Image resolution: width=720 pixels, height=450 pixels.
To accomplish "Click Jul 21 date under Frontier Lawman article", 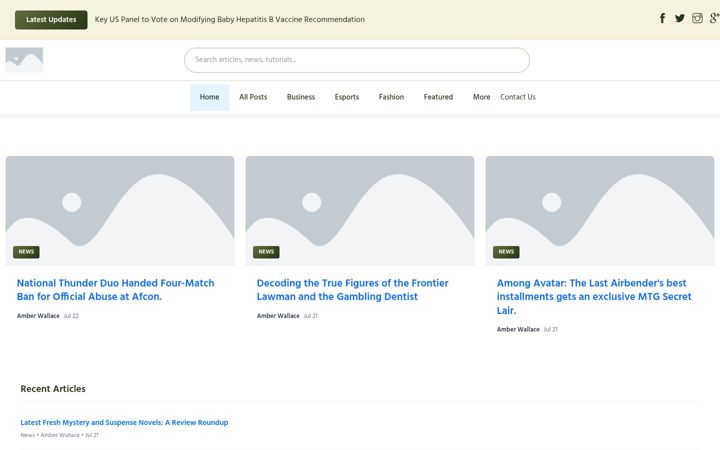I will (311, 316).
